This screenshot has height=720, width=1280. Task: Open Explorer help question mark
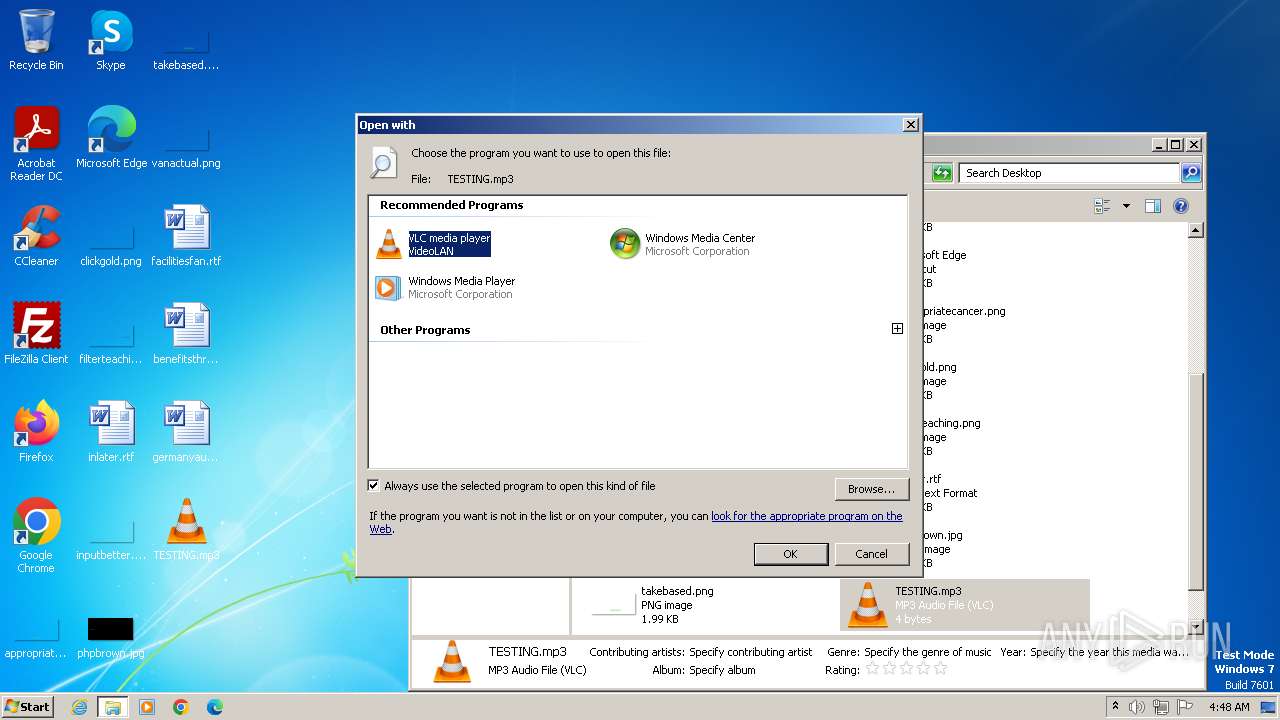click(1180, 206)
